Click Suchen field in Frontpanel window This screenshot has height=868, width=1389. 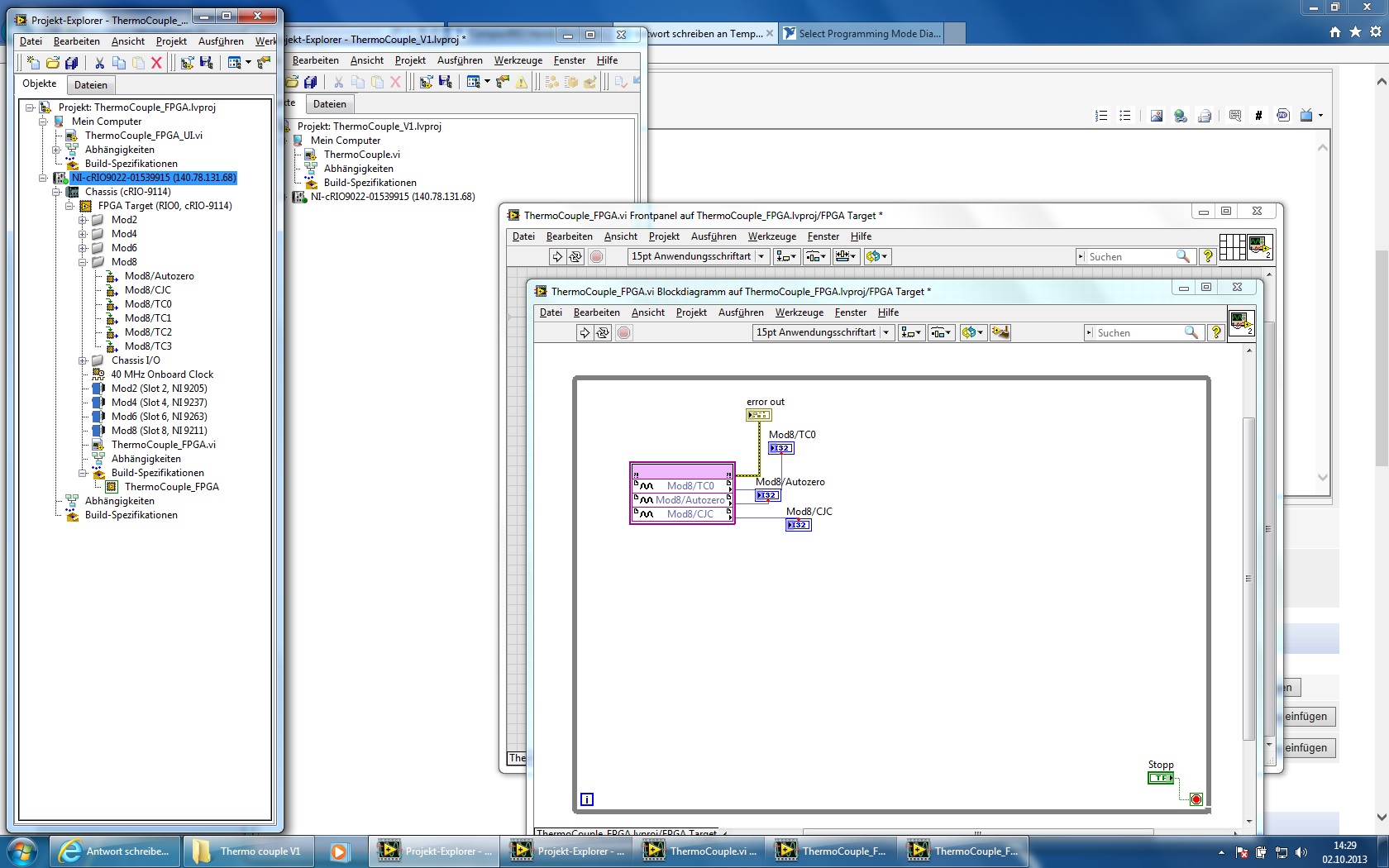(x=1129, y=256)
